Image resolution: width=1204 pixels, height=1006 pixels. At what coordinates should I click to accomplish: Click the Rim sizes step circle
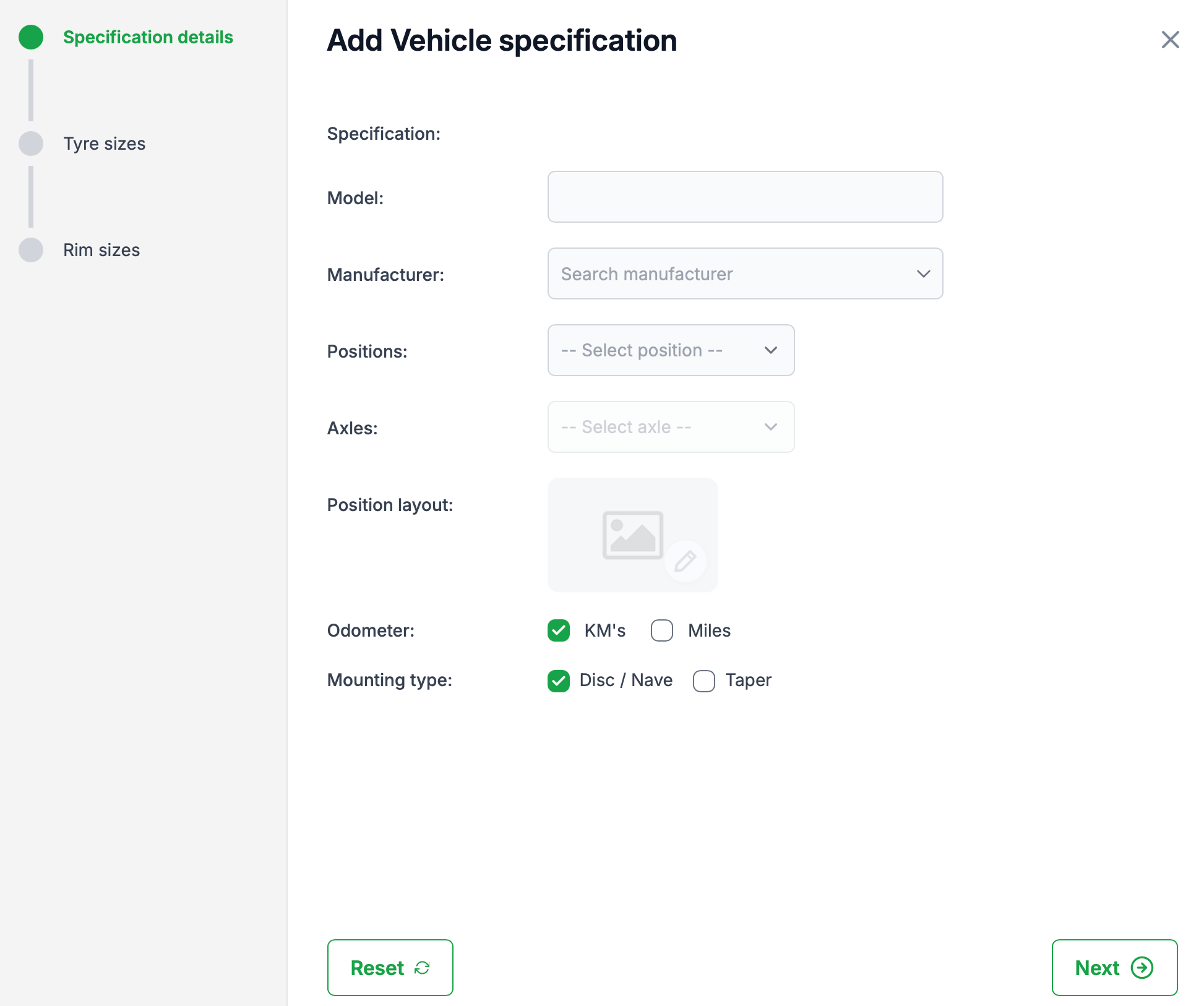(x=31, y=250)
